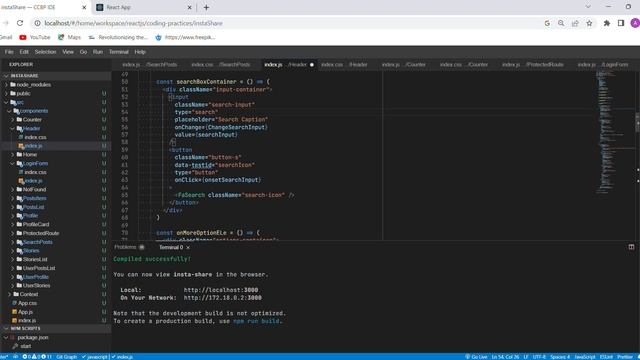Select the UserPostsList folder
Image resolution: width=640 pixels, height=360 pixels.
[39, 268]
